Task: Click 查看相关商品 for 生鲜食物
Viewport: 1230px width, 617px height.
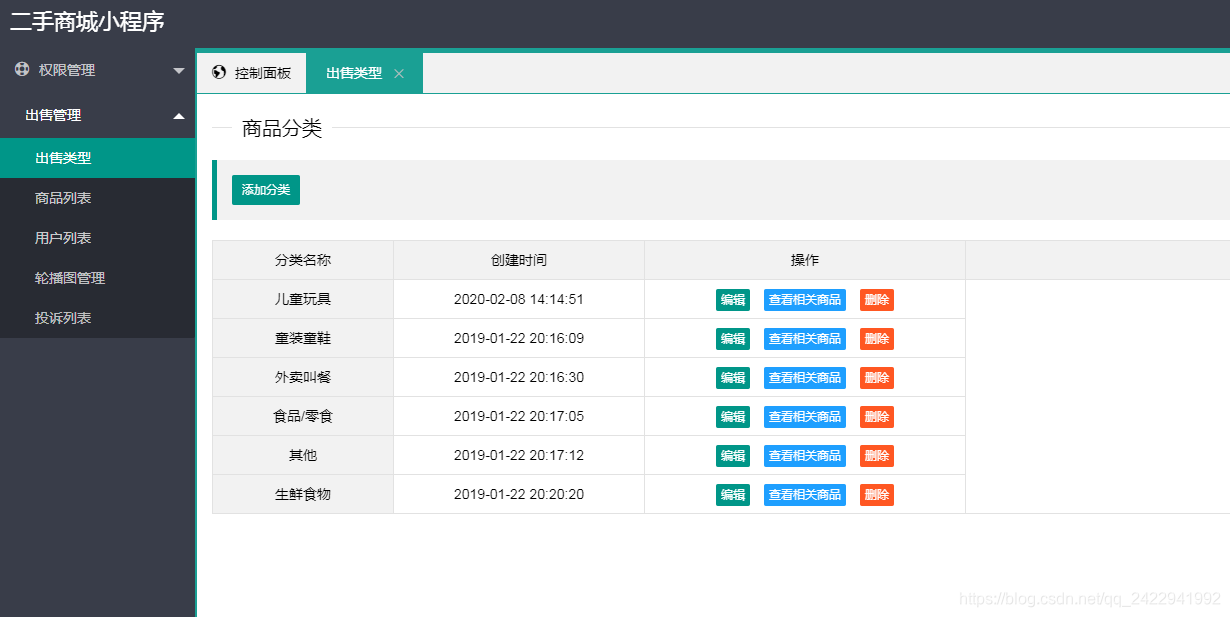Action: (804, 494)
